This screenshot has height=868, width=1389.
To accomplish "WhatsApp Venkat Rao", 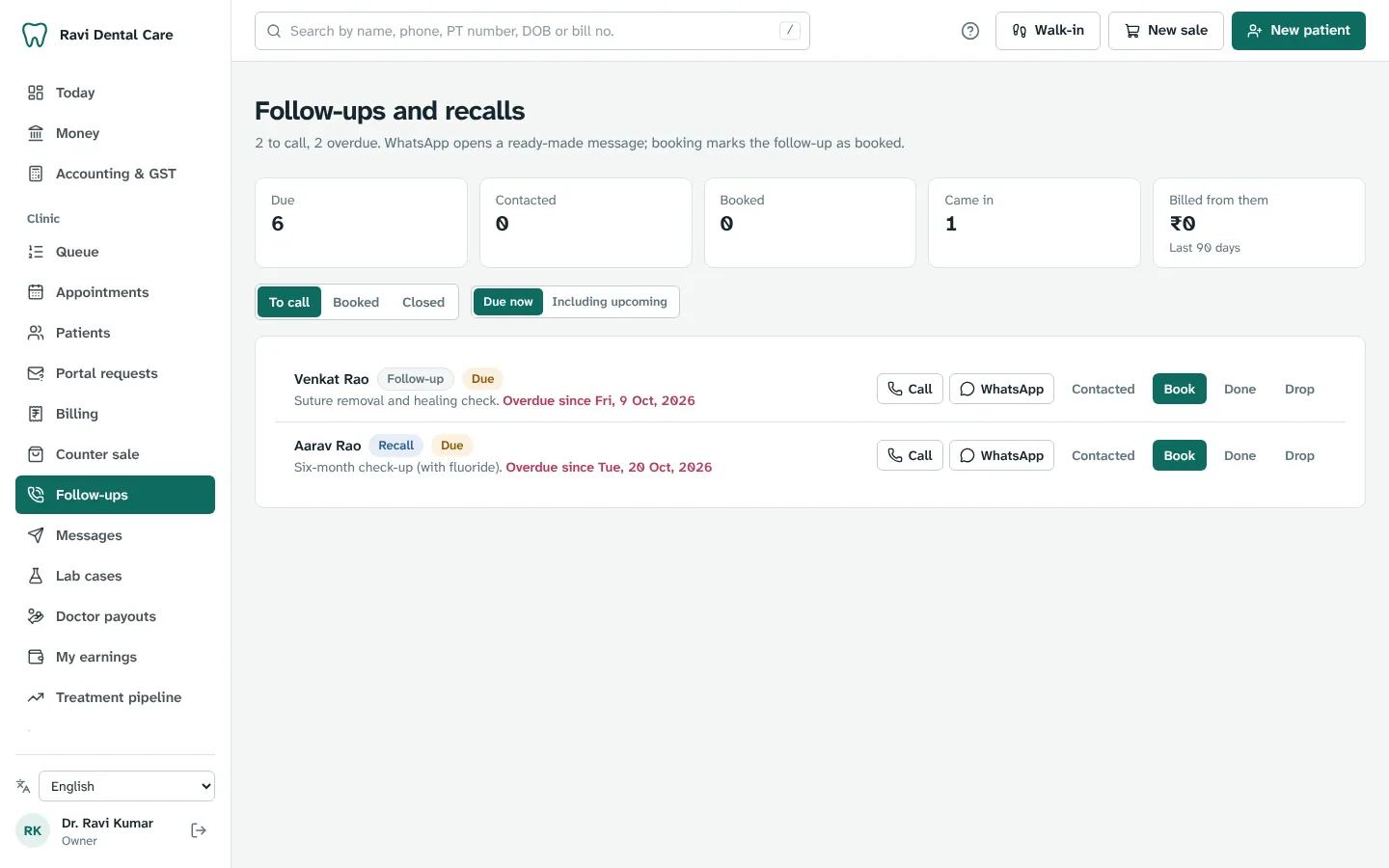I will pos(1001,389).
